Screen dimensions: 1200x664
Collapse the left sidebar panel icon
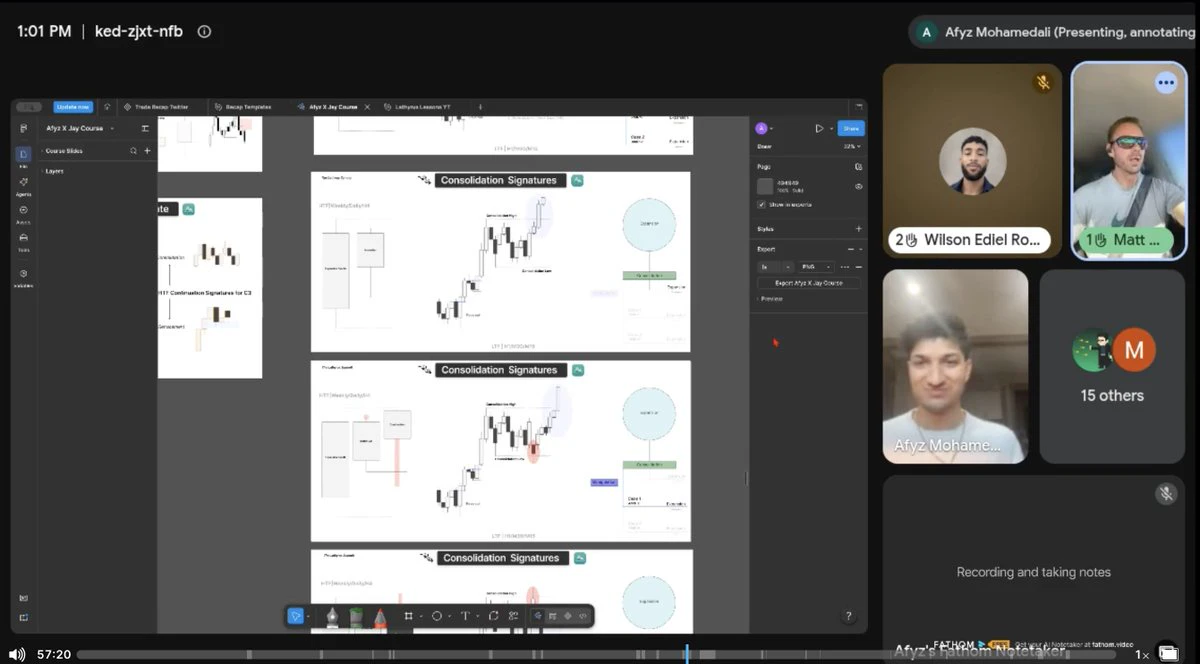[x=145, y=128]
